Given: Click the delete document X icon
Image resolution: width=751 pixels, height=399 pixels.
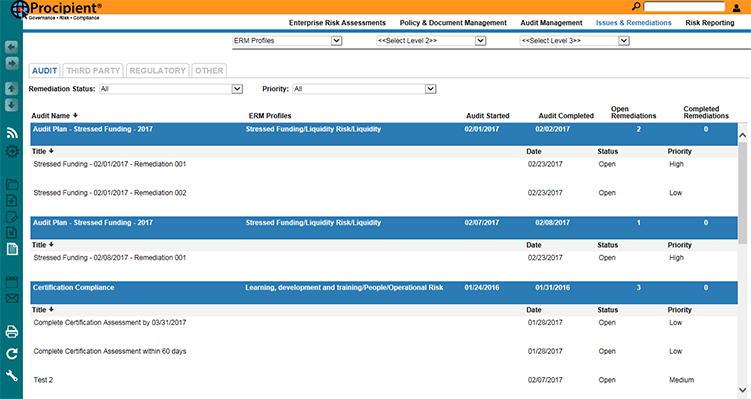Looking at the screenshot, I should [11, 233].
